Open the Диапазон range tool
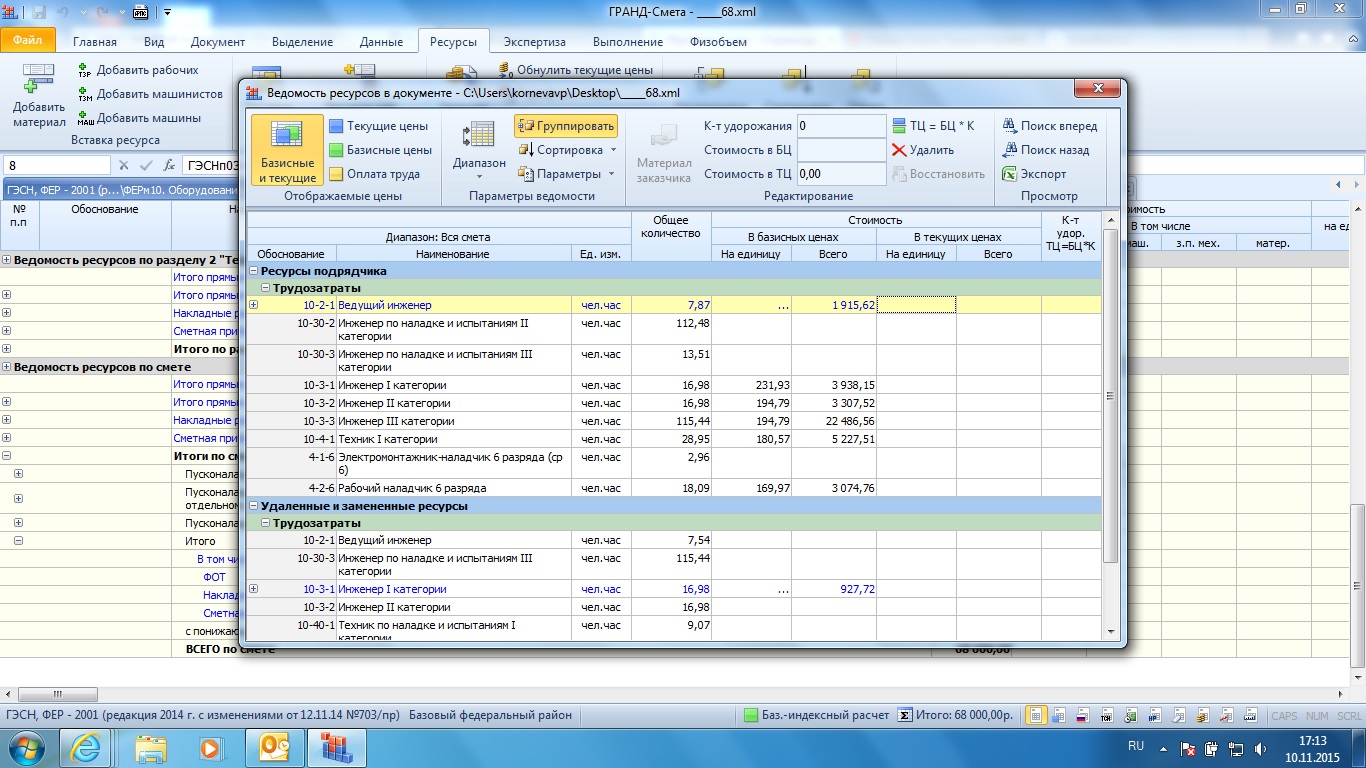1366x768 pixels. [x=479, y=150]
